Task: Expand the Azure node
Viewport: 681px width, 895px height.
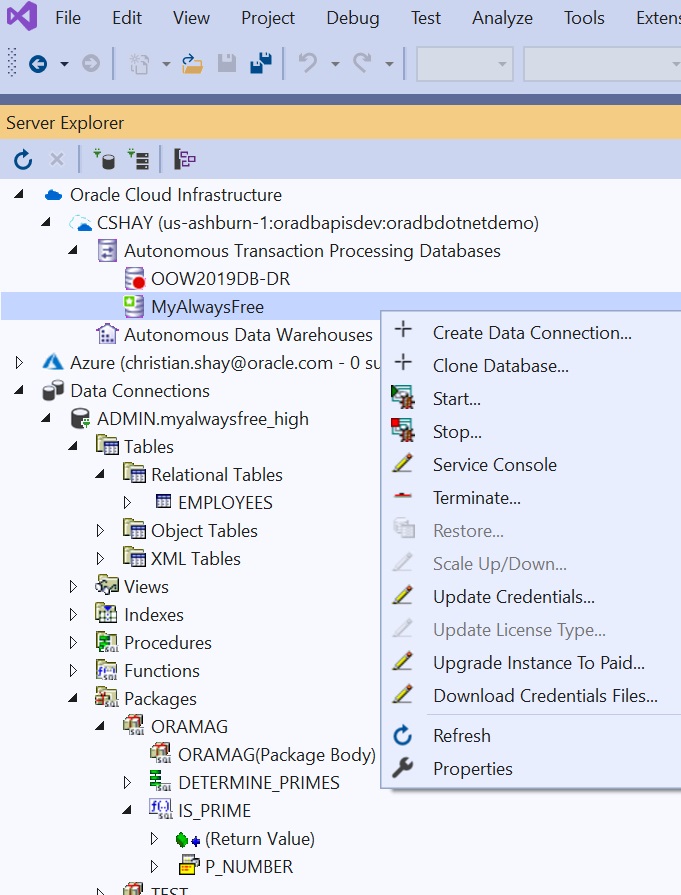Action: click(x=19, y=362)
